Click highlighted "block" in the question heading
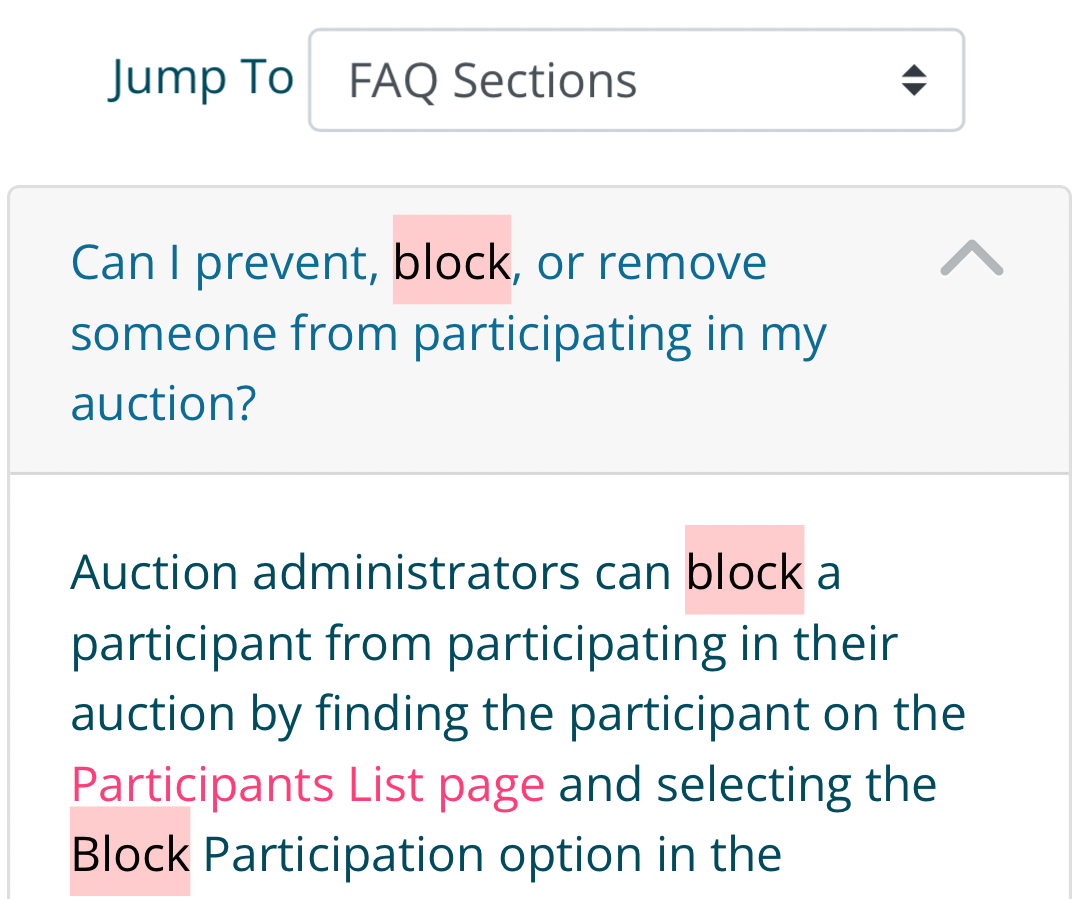 point(452,262)
